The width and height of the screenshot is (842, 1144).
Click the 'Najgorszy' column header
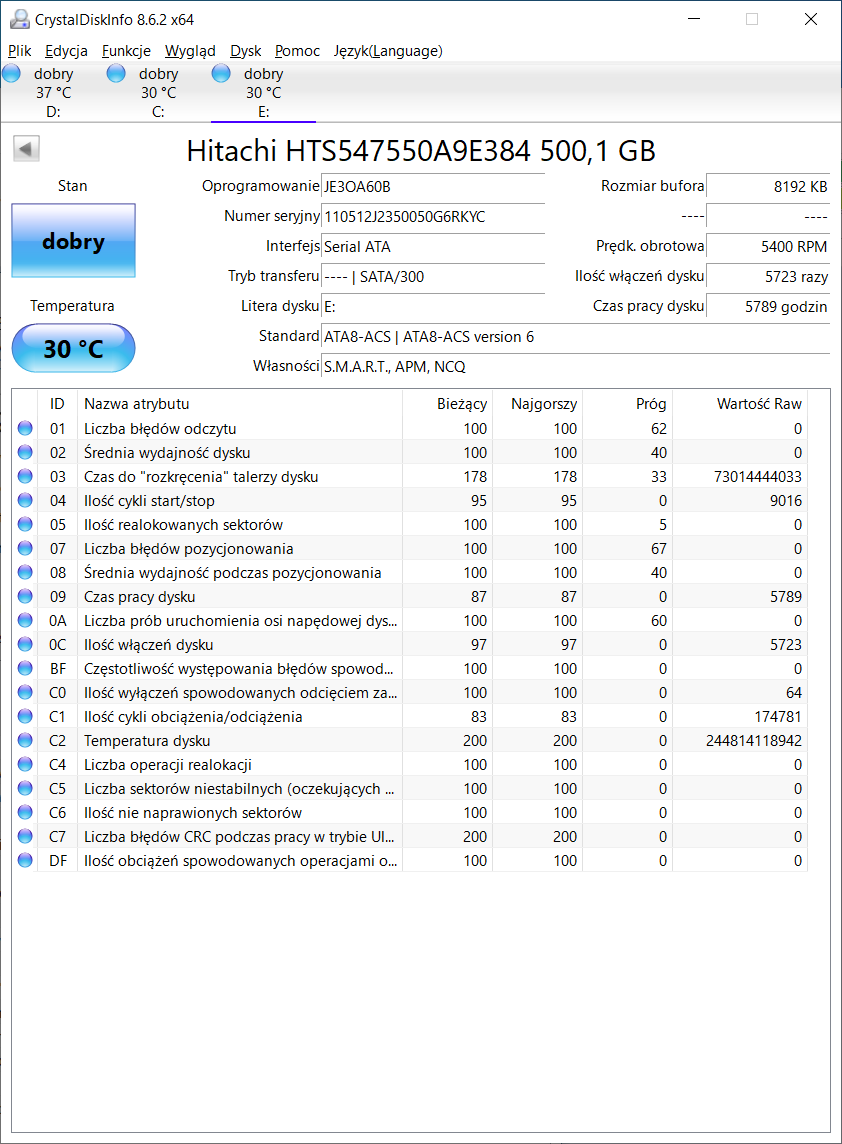[537, 403]
